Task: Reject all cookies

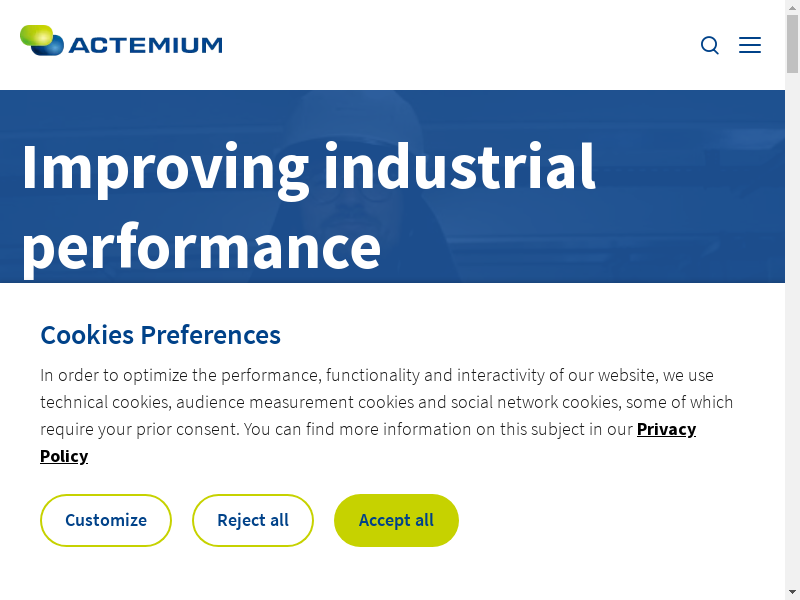Action: click(253, 520)
